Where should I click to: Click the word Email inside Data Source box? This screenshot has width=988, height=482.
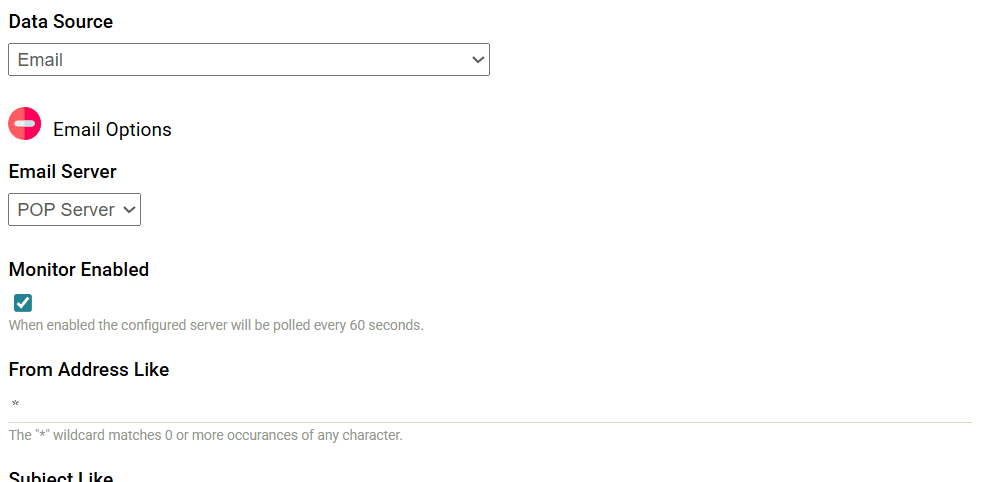click(40, 60)
